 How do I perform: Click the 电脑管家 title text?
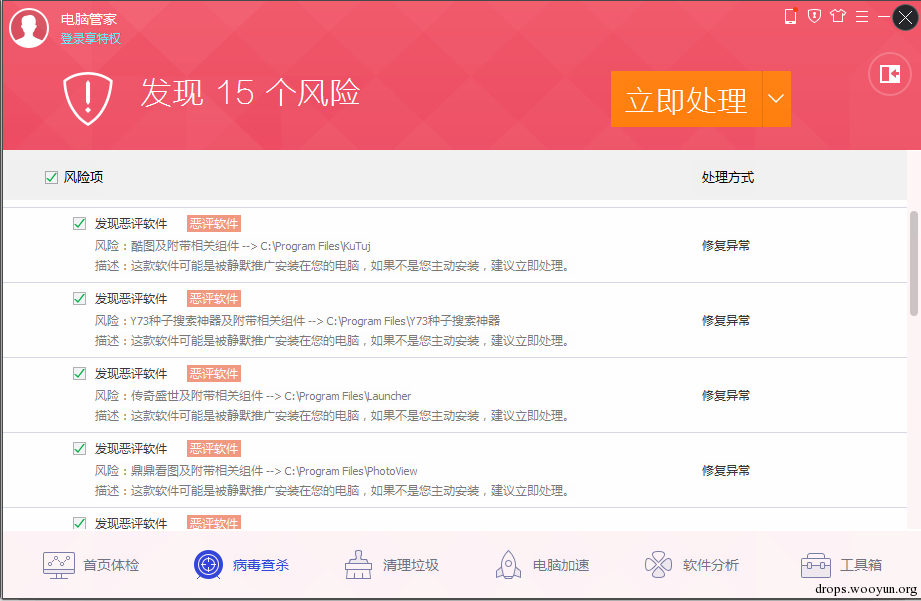click(x=89, y=19)
